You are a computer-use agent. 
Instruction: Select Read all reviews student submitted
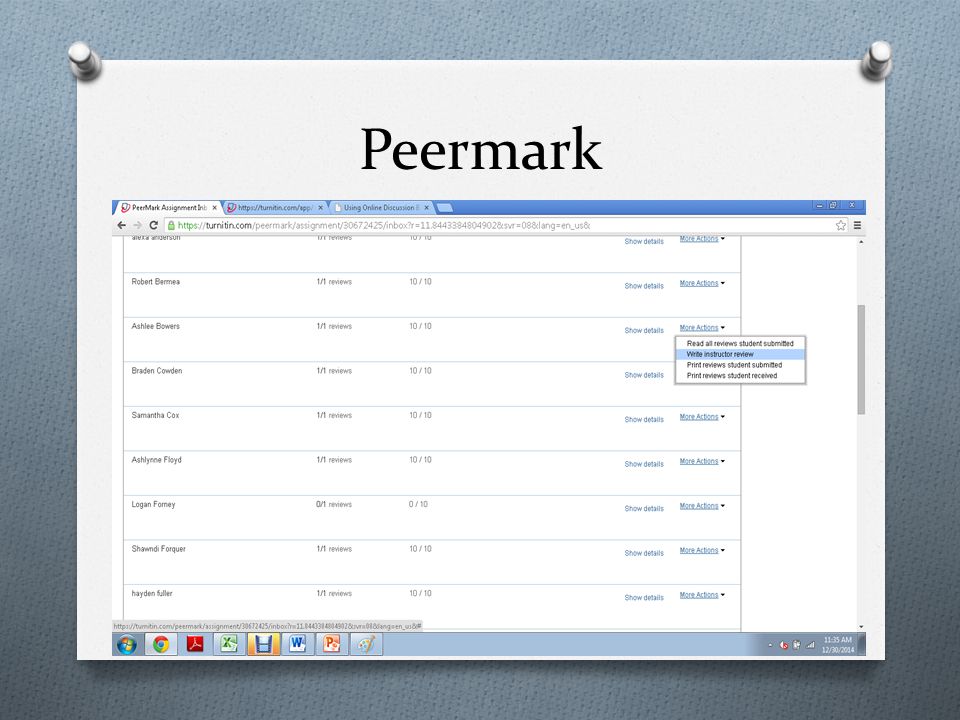point(740,343)
